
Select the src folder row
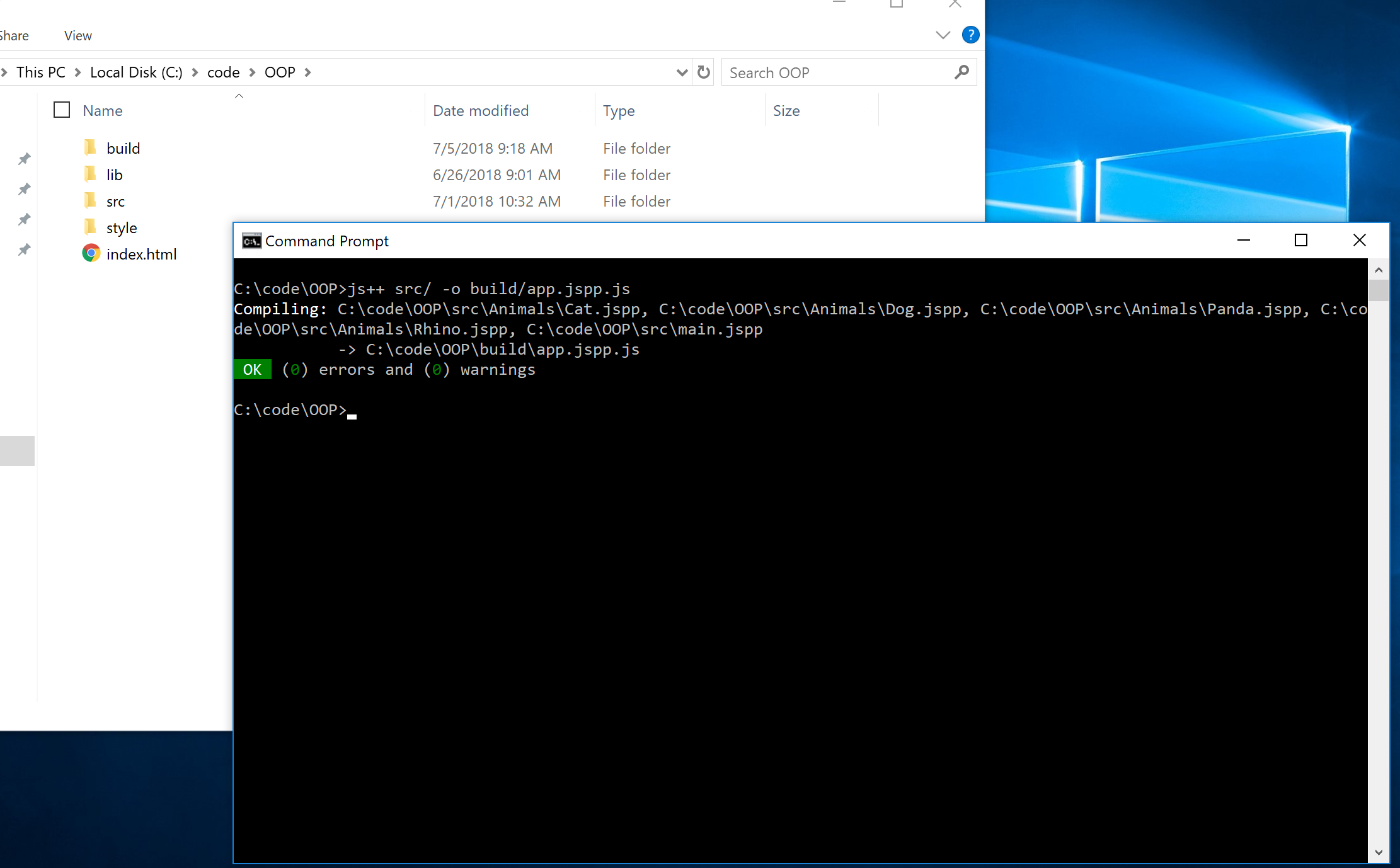click(x=116, y=202)
